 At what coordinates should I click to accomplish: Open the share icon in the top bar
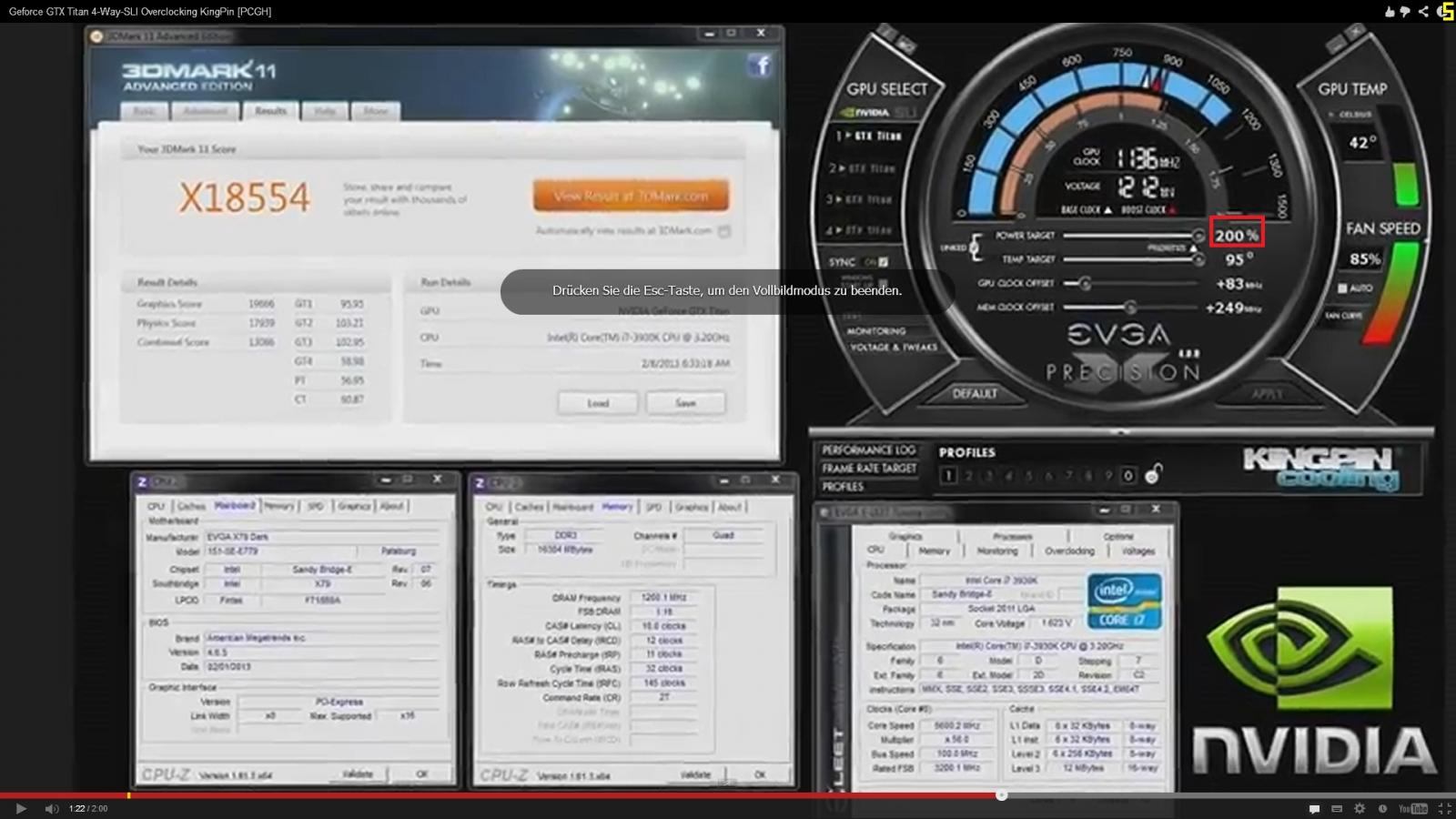point(1423,12)
